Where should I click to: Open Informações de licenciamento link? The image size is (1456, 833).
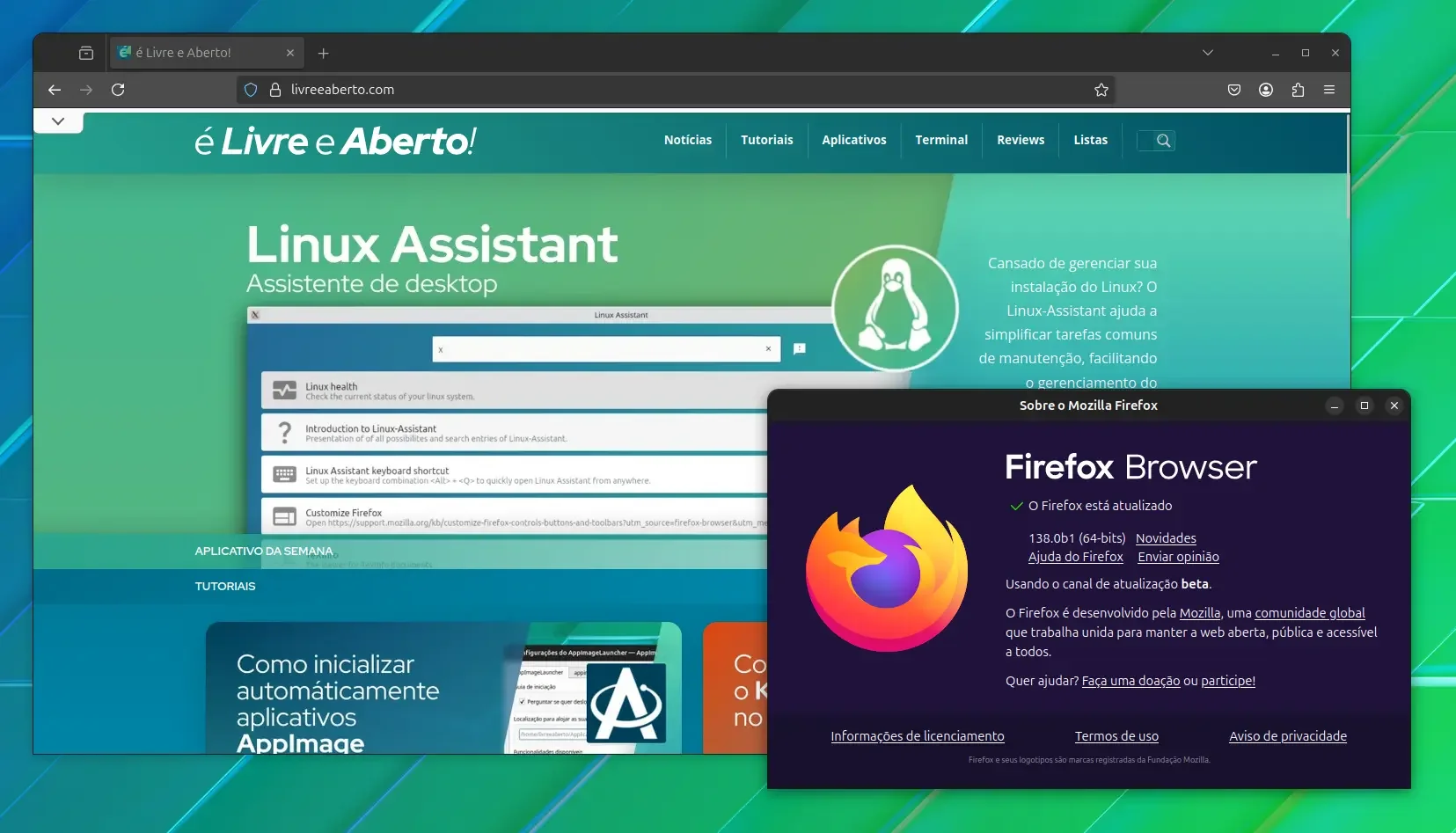(918, 736)
